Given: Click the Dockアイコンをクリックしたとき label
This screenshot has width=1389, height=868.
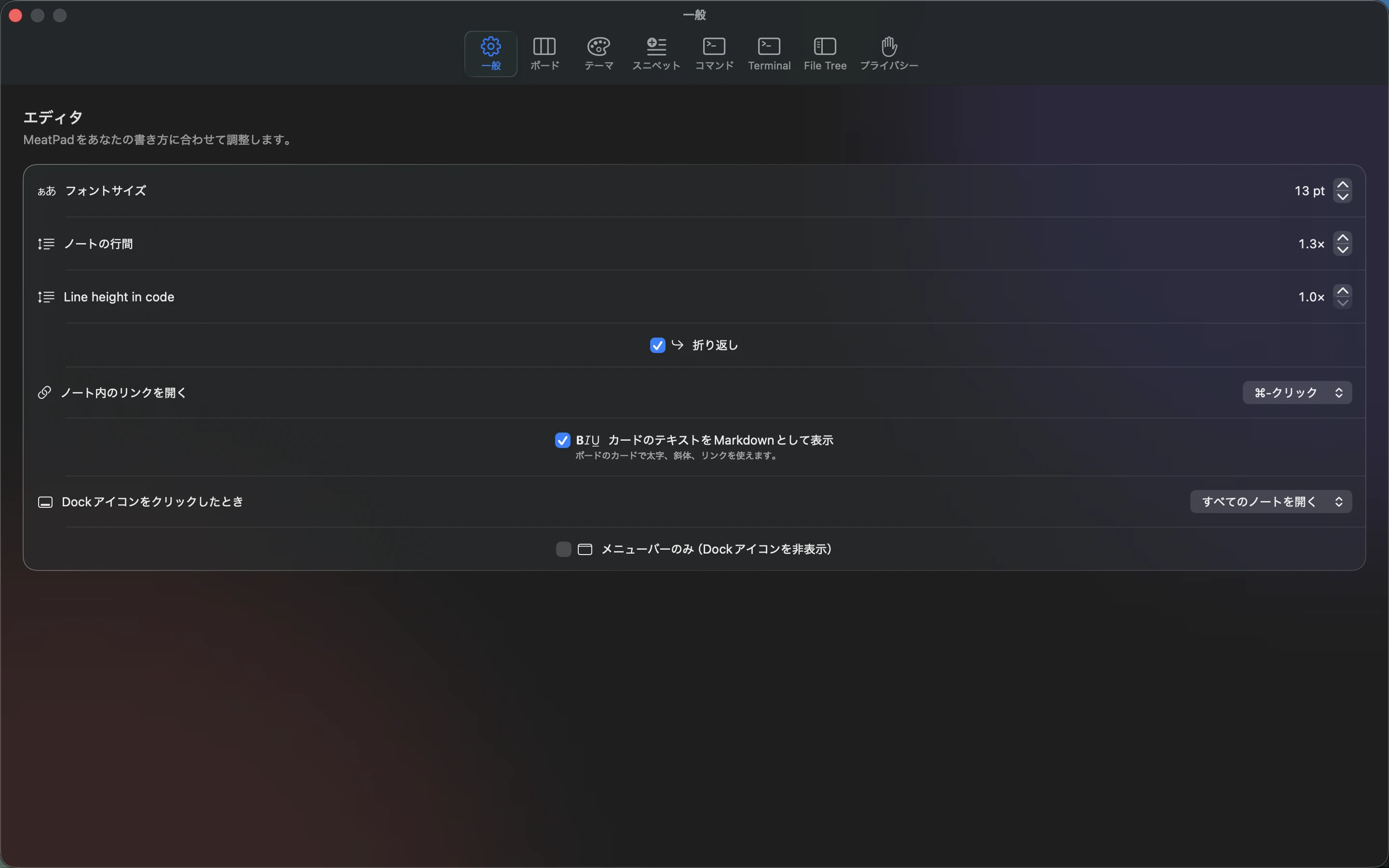Looking at the screenshot, I should (153, 502).
